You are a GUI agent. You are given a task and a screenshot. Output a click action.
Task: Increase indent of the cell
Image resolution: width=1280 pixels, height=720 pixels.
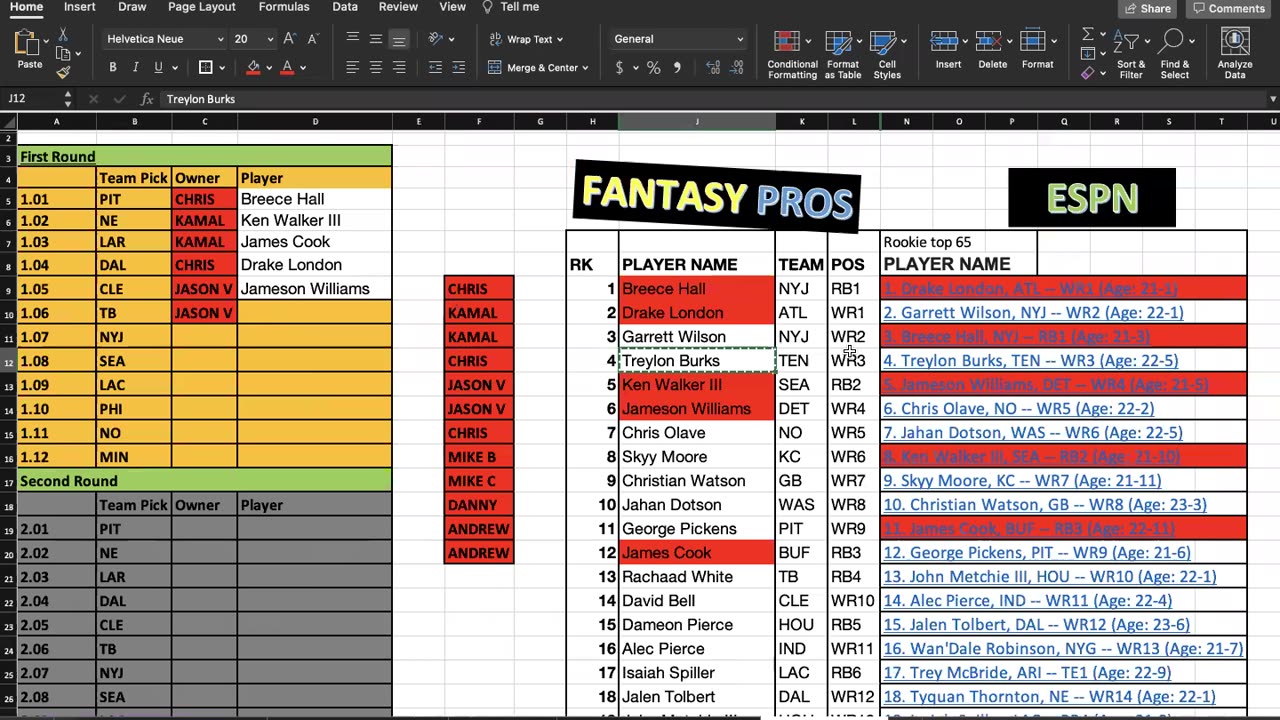pyautogui.click(x=458, y=67)
